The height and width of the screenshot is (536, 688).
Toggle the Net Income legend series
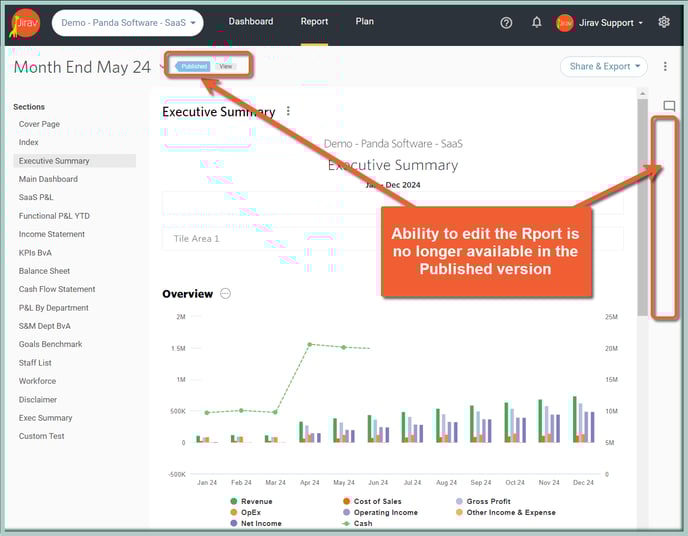point(256,523)
